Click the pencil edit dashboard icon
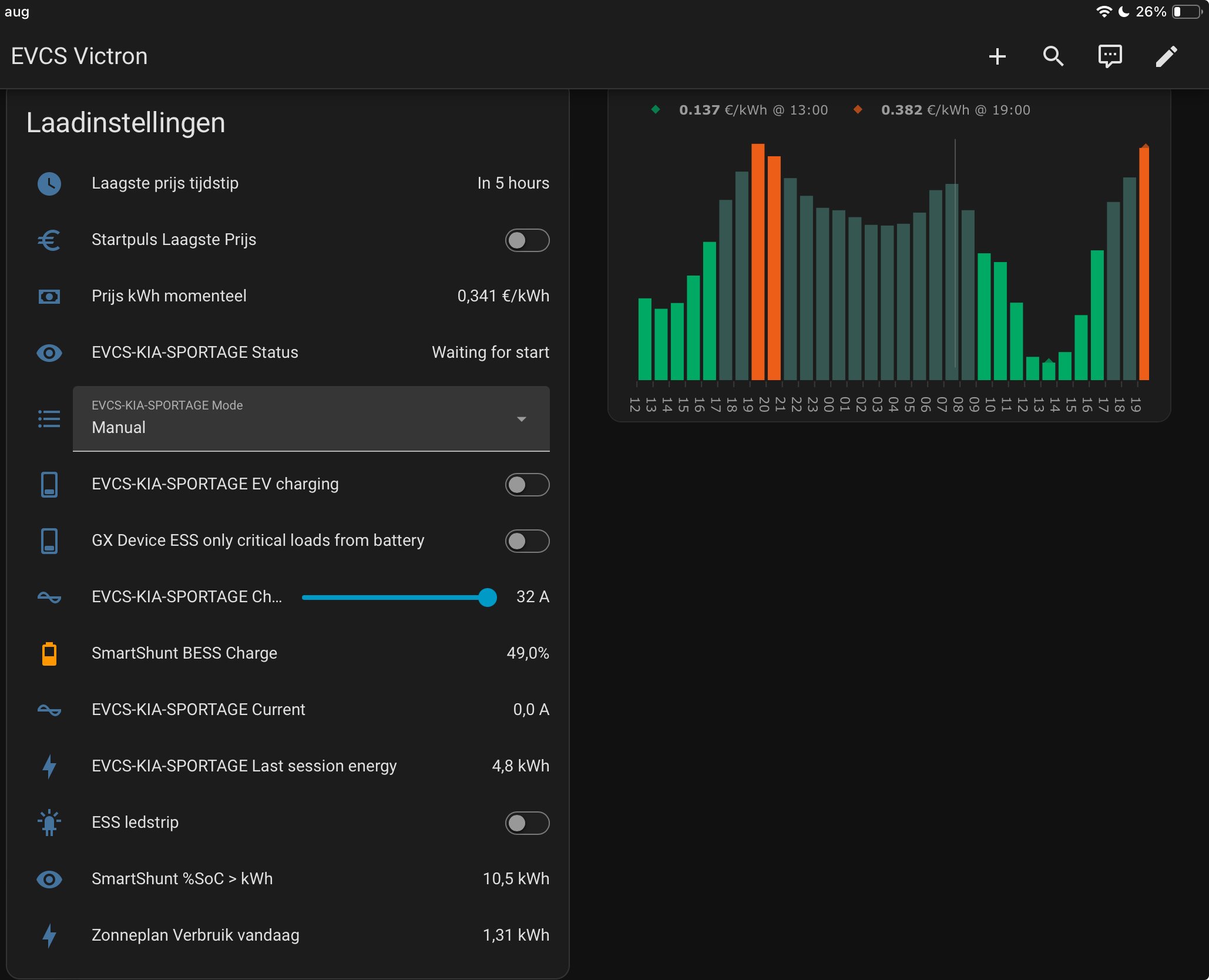 click(x=1166, y=56)
